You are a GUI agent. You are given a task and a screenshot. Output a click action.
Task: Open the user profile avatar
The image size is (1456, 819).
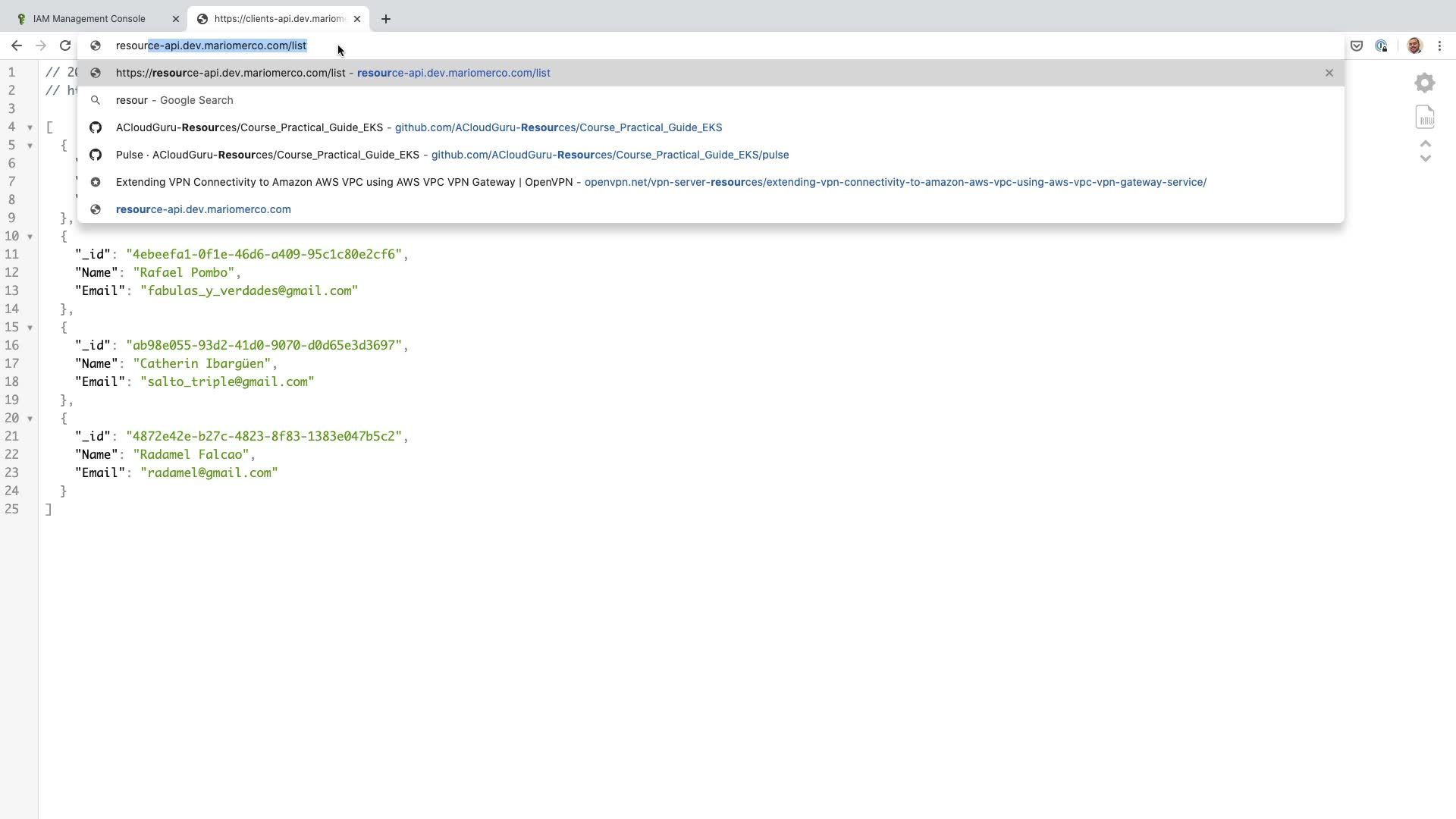click(x=1414, y=45)
